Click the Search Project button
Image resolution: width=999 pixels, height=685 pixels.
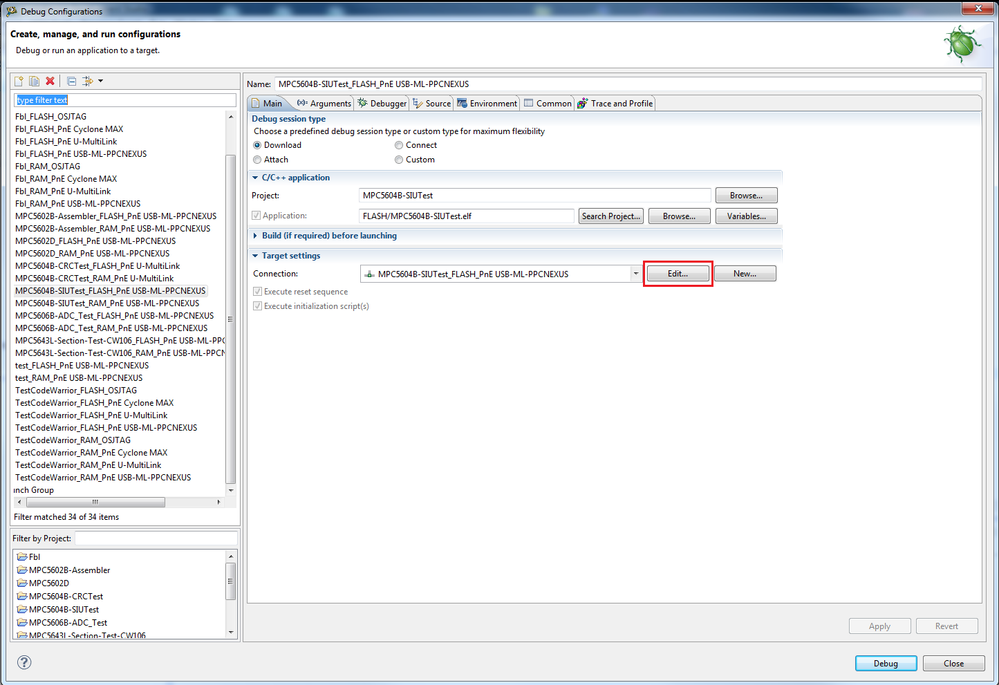tap(610, 216)
